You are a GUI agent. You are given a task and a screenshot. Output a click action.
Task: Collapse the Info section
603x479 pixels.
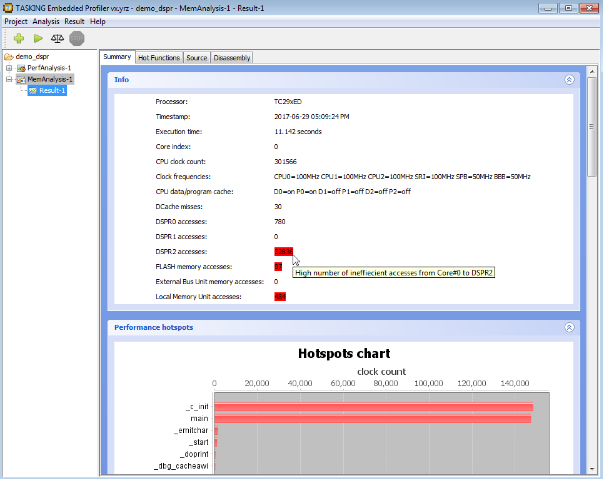pos(569,80)
